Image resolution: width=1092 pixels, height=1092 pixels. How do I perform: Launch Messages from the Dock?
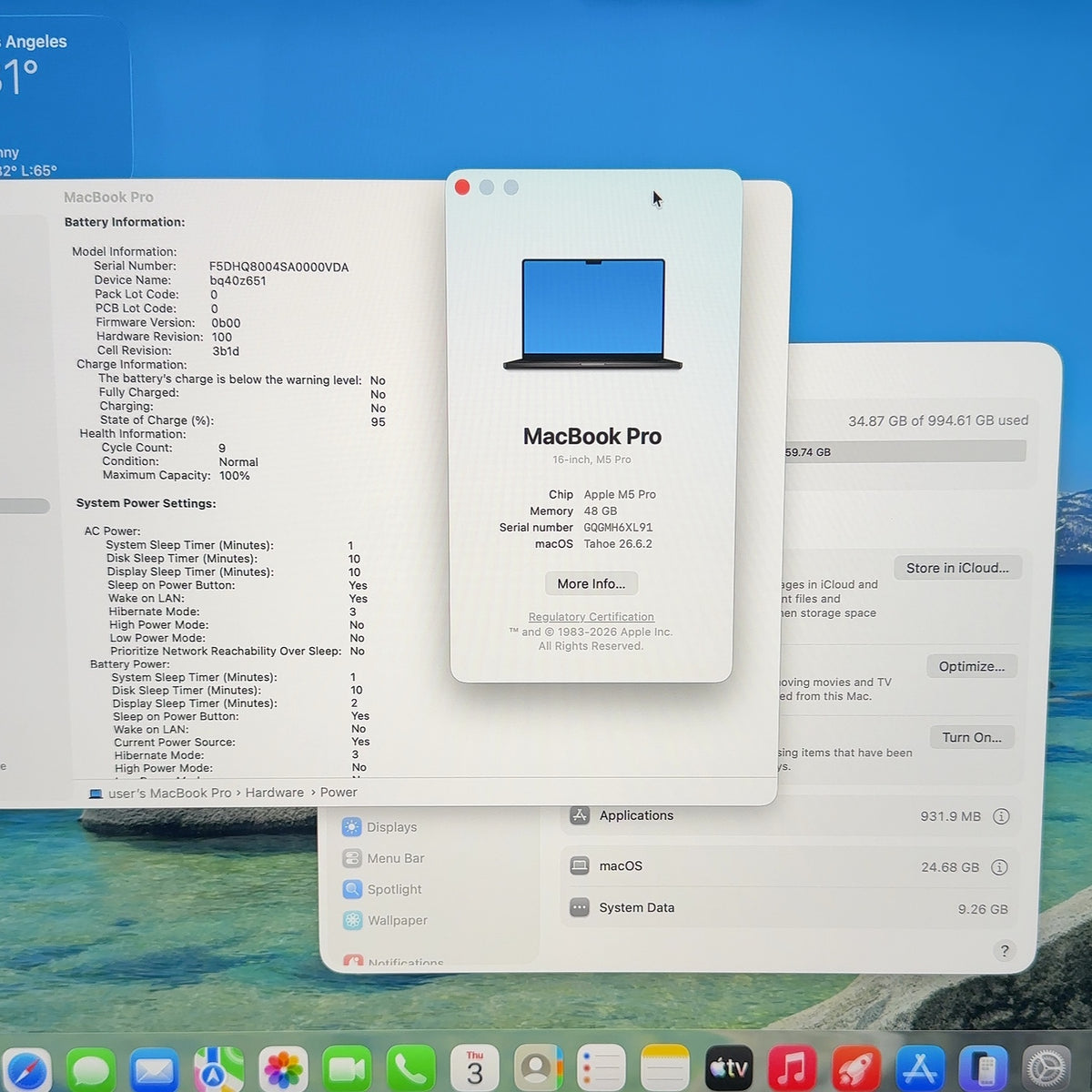[x=91, y=1070]
